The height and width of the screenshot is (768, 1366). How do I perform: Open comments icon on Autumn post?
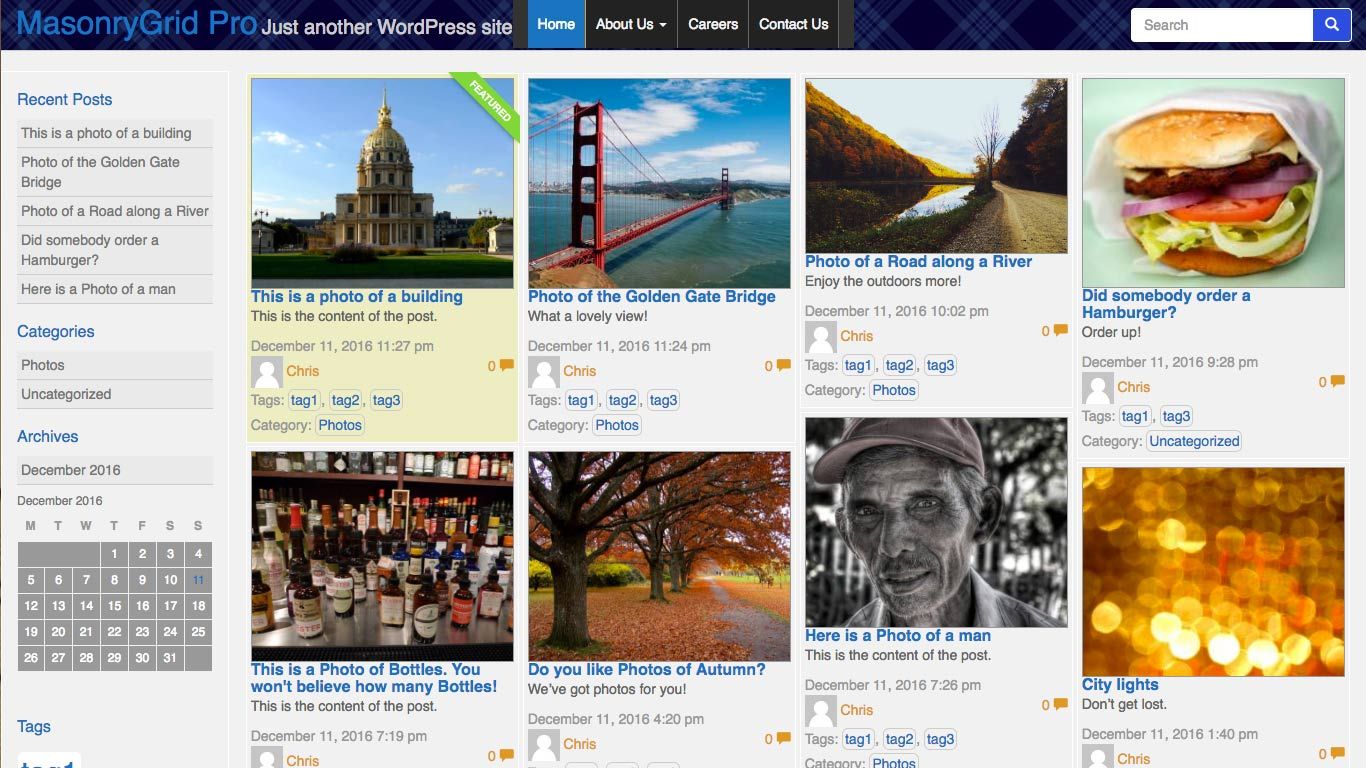click(783, 739)
